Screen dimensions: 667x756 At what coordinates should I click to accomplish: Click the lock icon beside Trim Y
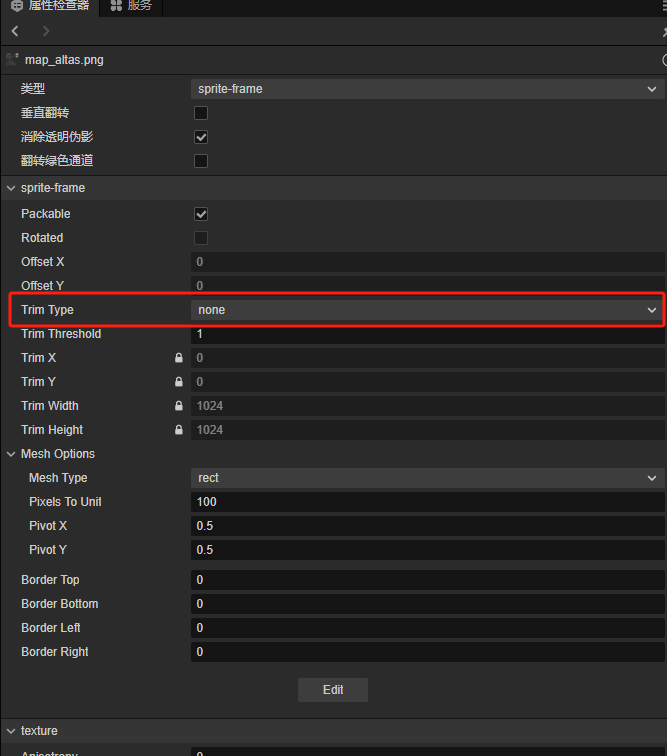click(x=178, y=382)
